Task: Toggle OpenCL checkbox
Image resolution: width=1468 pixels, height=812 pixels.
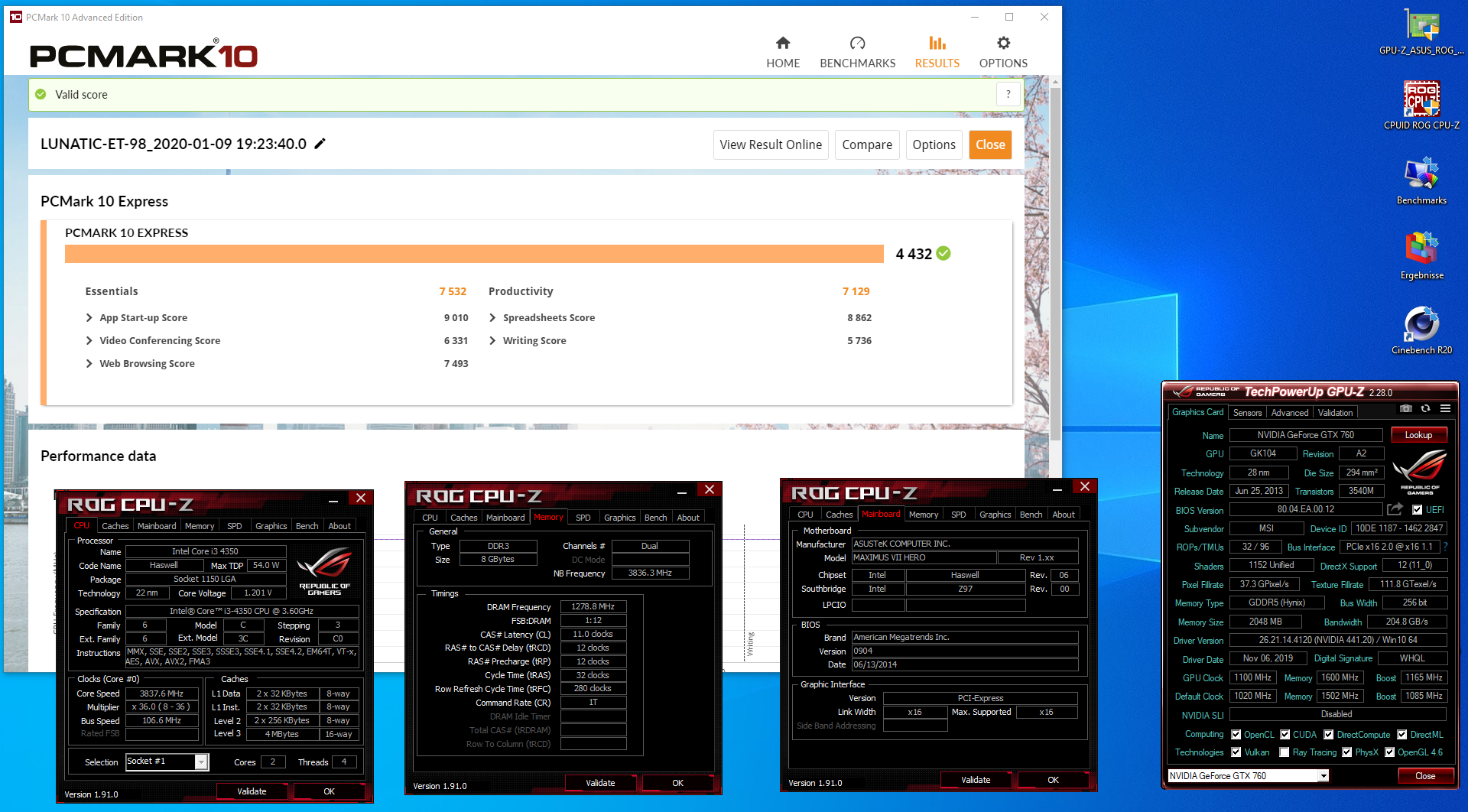Action: [1236, 735]
